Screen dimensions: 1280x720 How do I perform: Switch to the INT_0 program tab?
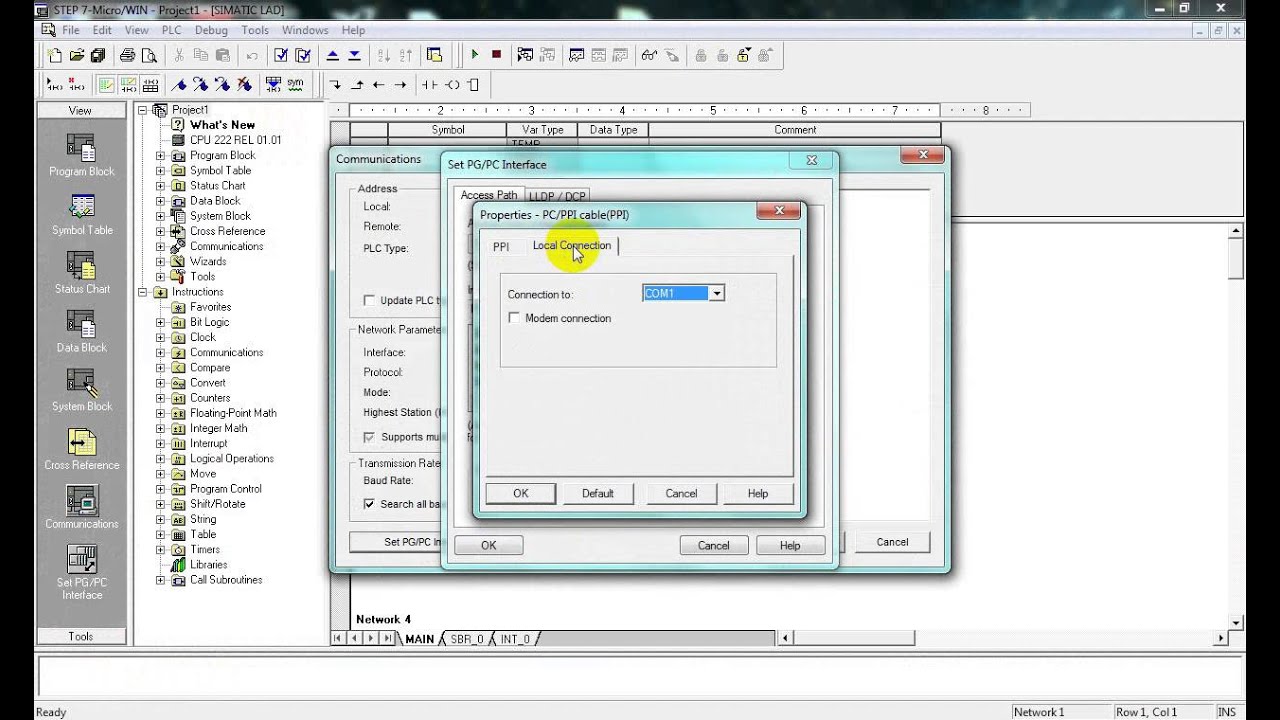[x=515, y=639]
